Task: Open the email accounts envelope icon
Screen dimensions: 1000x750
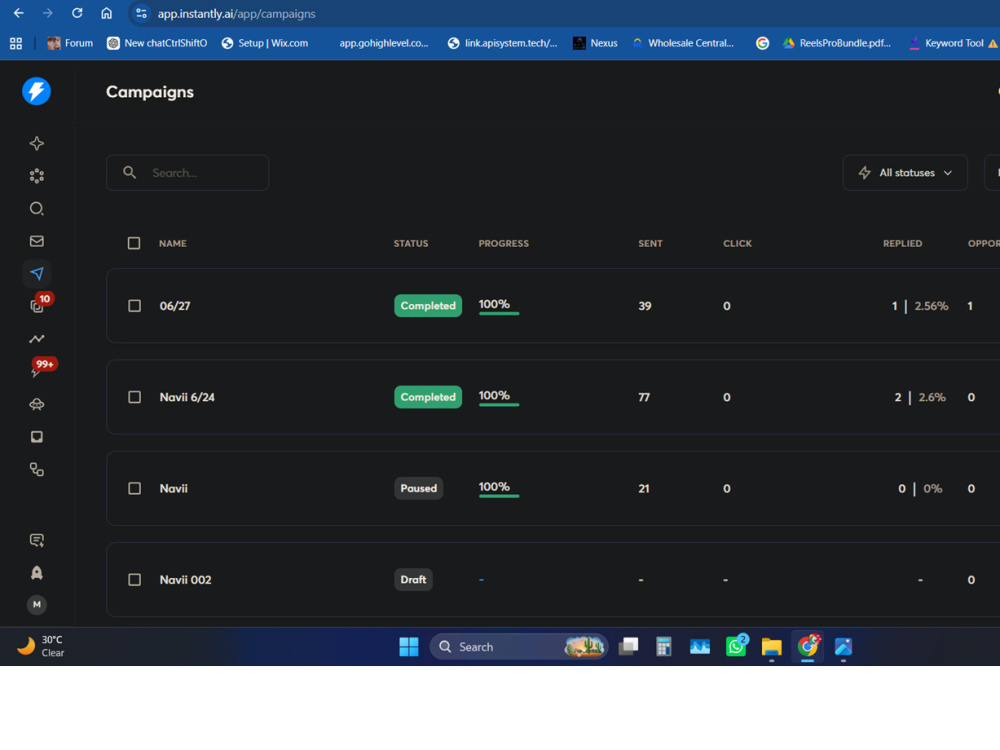Action: point(36,241)
